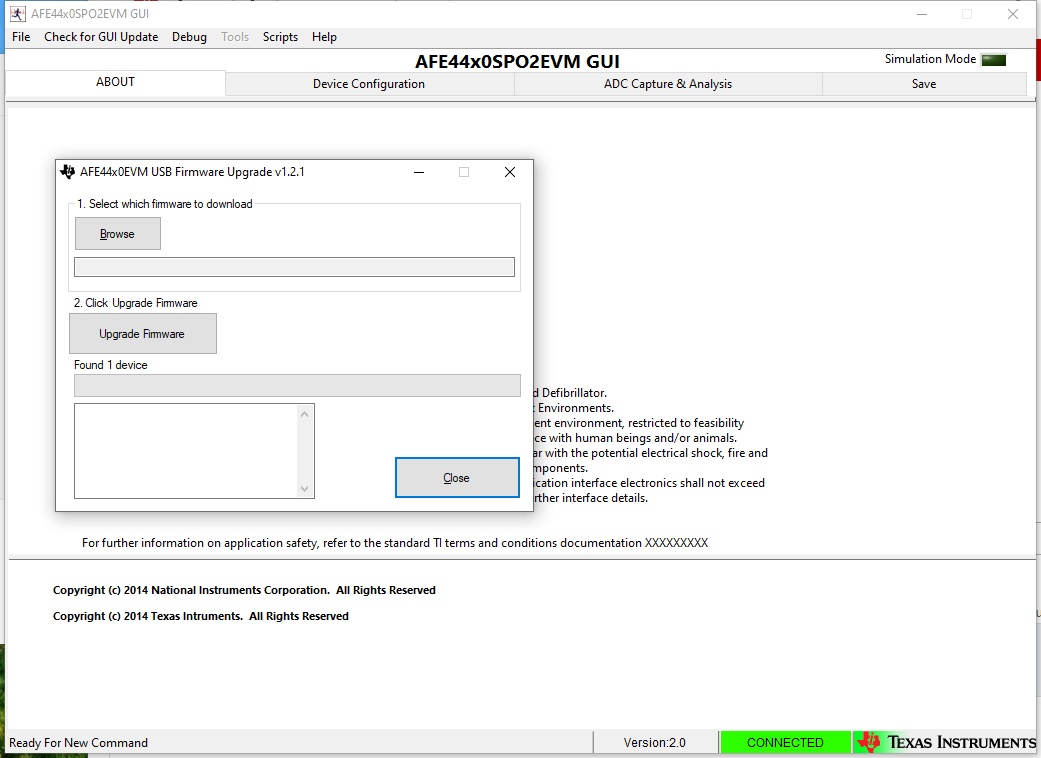Click Close in the firmware upgrade dialog
The width and height of the screenshot is (1041, 758).
[x=457, y=478]
